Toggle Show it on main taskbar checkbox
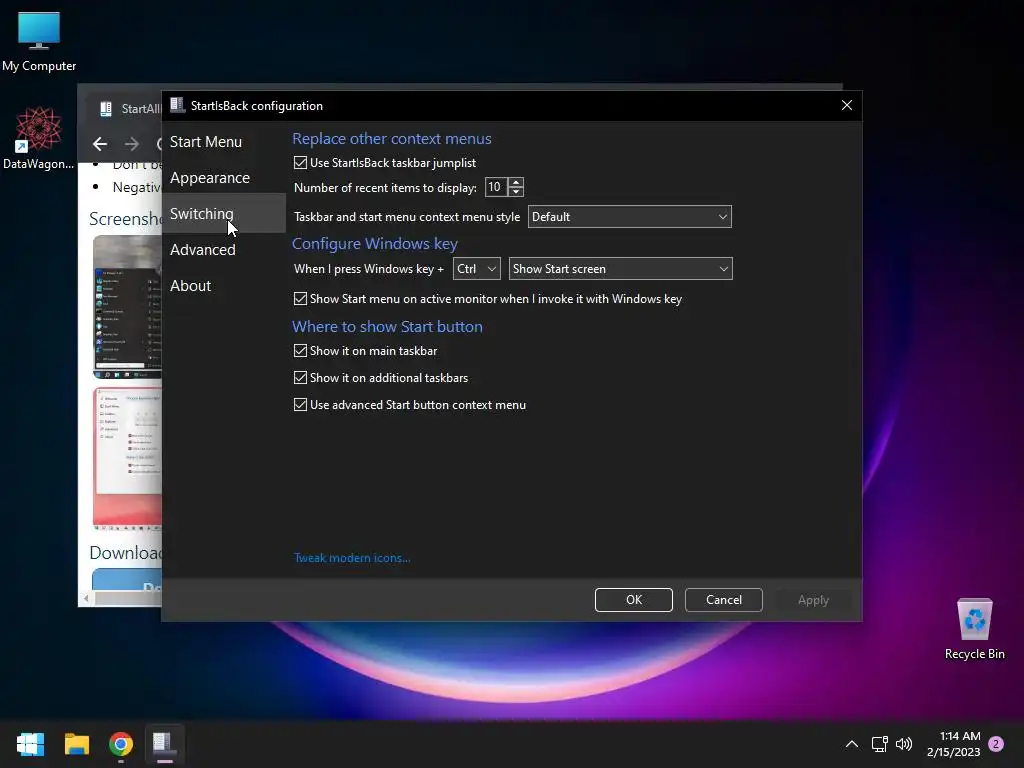This screenshot has height=768, width=1024. pos(300,351)
